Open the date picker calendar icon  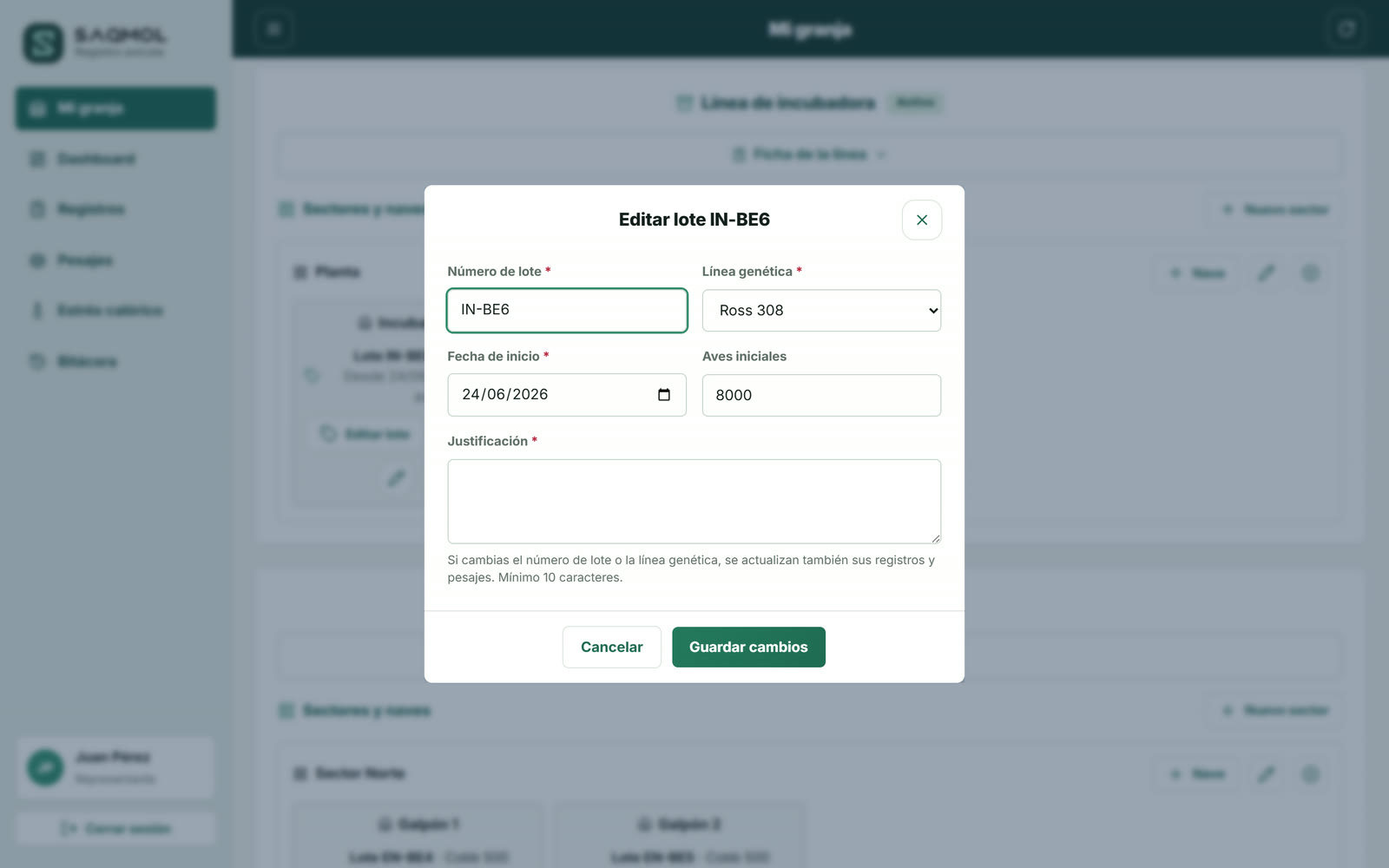(664, 395)
